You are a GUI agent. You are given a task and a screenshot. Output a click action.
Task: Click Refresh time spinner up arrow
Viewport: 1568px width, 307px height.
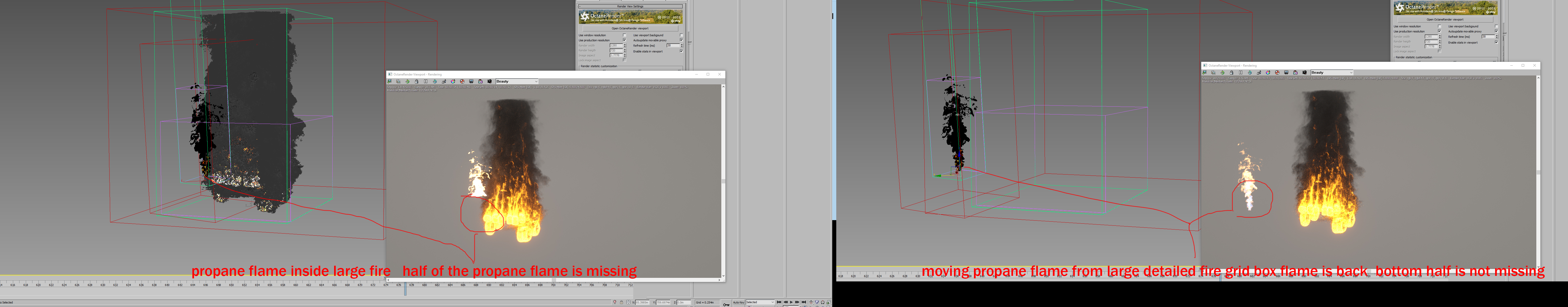(682, 45)
